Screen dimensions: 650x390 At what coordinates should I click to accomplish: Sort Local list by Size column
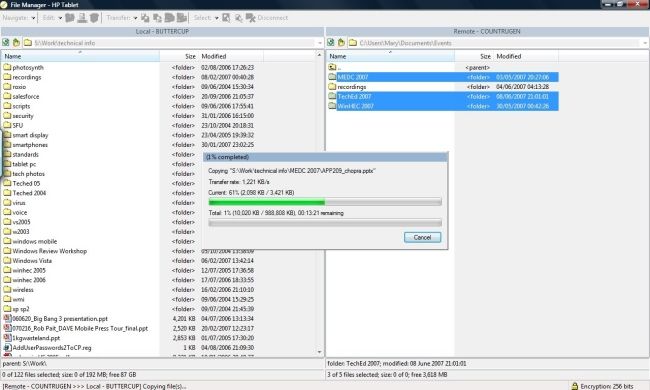tap(179, 56)
